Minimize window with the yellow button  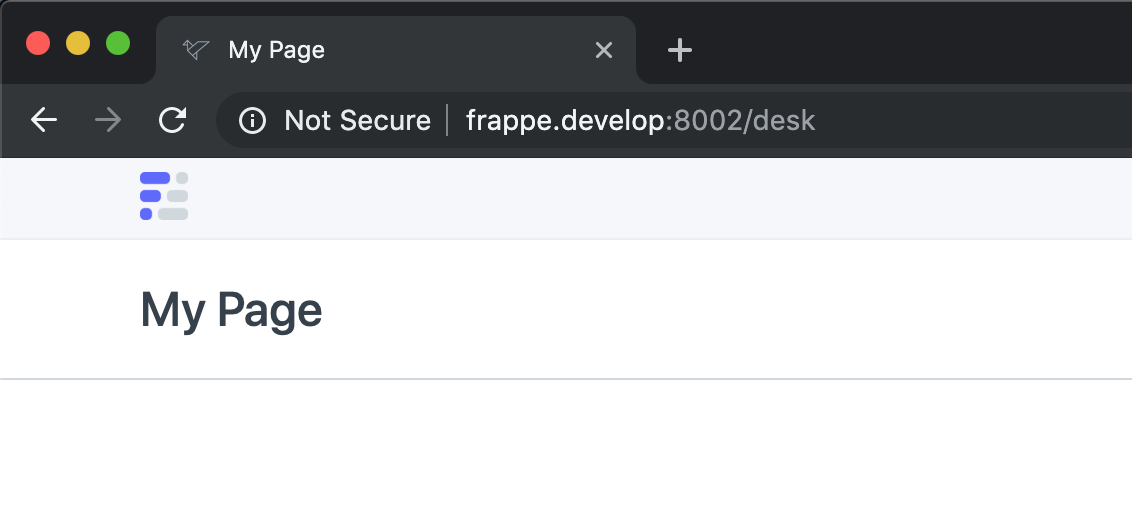pos(78,43)
